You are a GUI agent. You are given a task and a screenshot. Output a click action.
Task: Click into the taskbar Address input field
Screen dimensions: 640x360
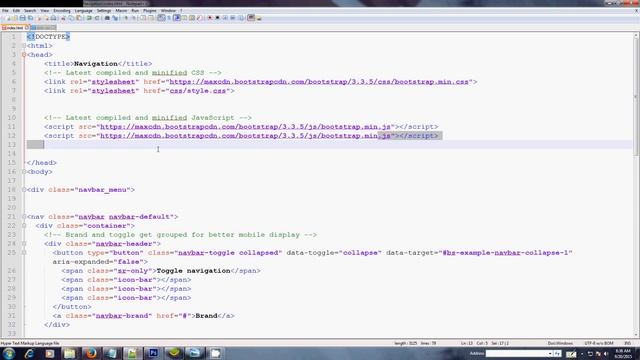coord(516,353)
